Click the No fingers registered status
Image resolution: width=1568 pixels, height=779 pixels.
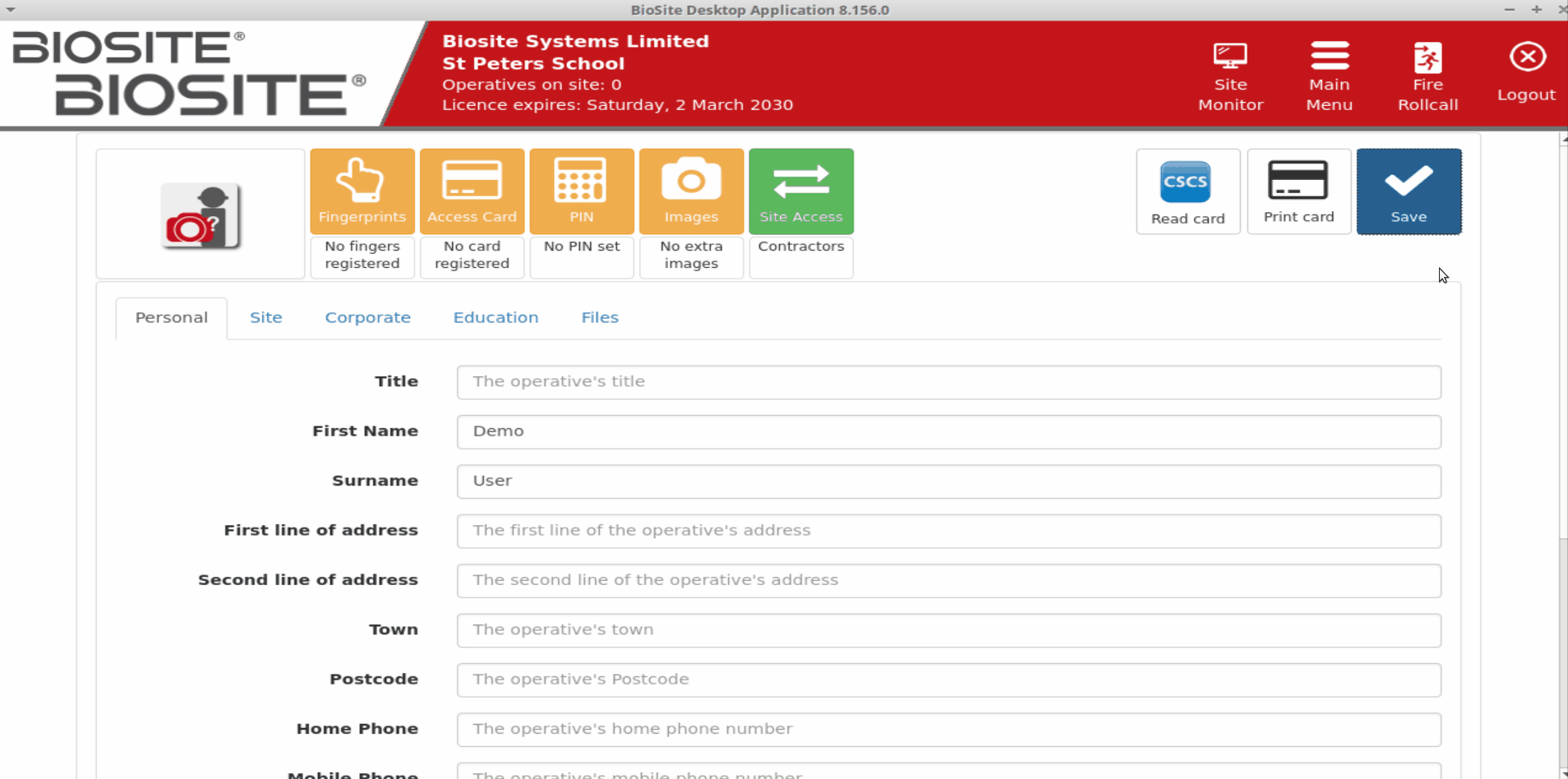click(362, 256)
